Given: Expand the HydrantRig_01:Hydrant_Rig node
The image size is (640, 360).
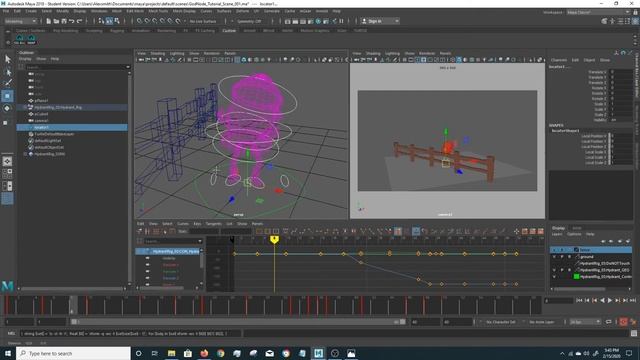Looking at the screenshot, I should [x=25, y=107].
